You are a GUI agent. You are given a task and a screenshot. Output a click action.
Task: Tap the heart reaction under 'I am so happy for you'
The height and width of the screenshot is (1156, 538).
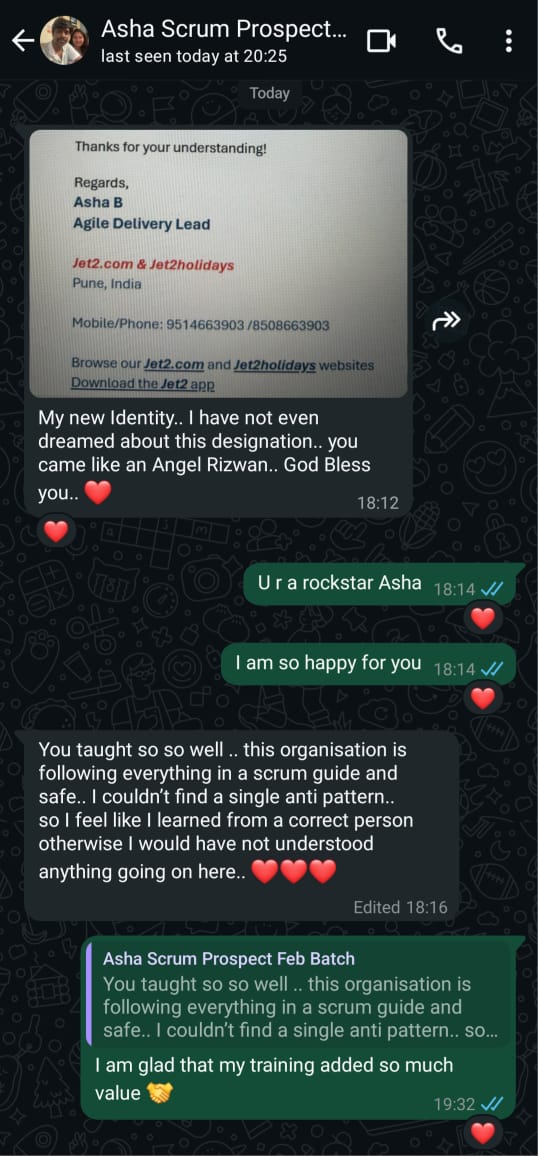pyautogui.click(x=483, y=697)
